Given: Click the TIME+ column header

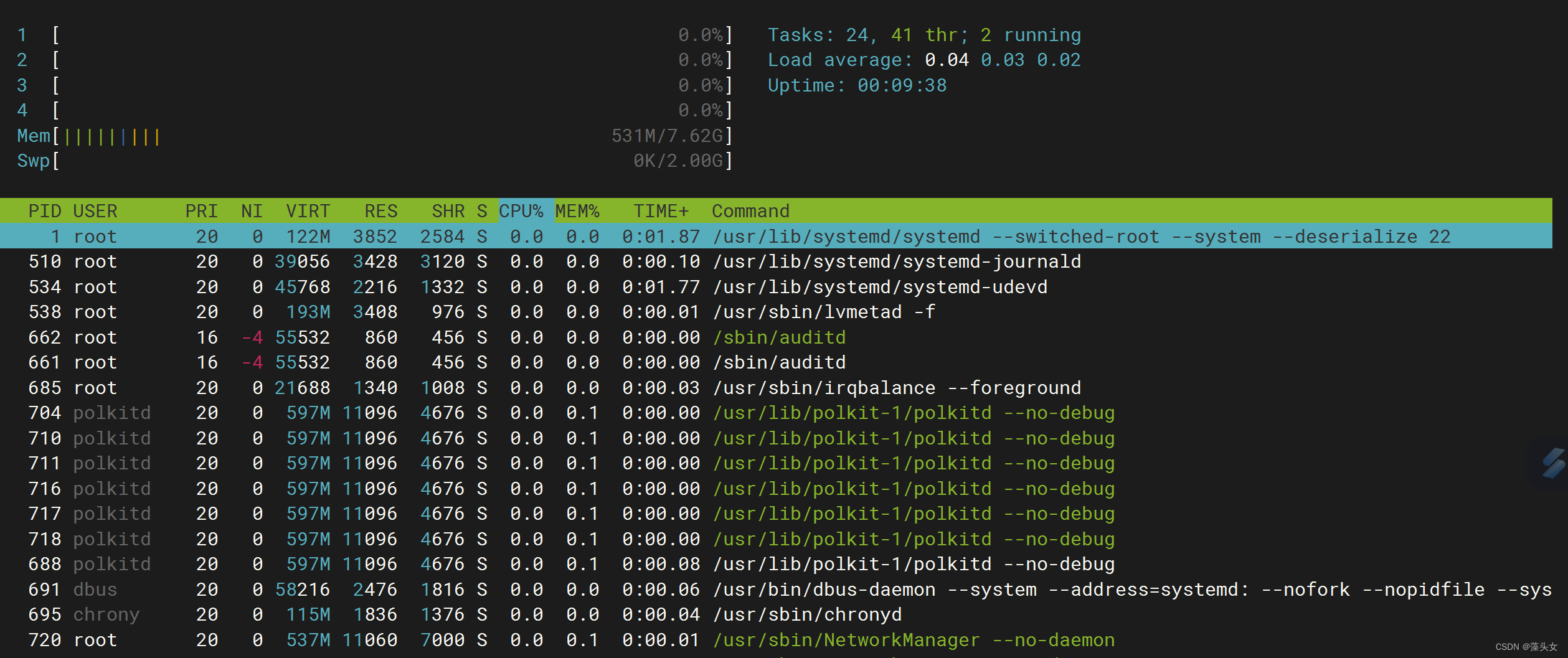Looking at the screenshot, I should [x=661, y=211].
